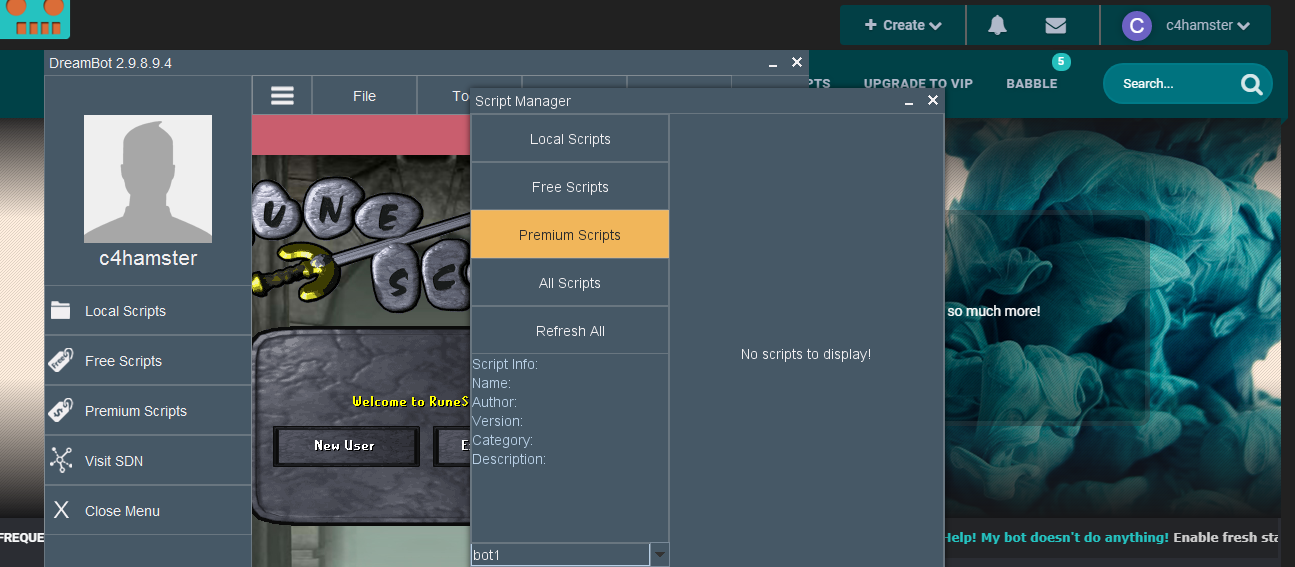Click the Free Scripts tag icon in sidebar
Image resolution: width=1295 pixels, height=567 pixels.
tap(61, 360)
